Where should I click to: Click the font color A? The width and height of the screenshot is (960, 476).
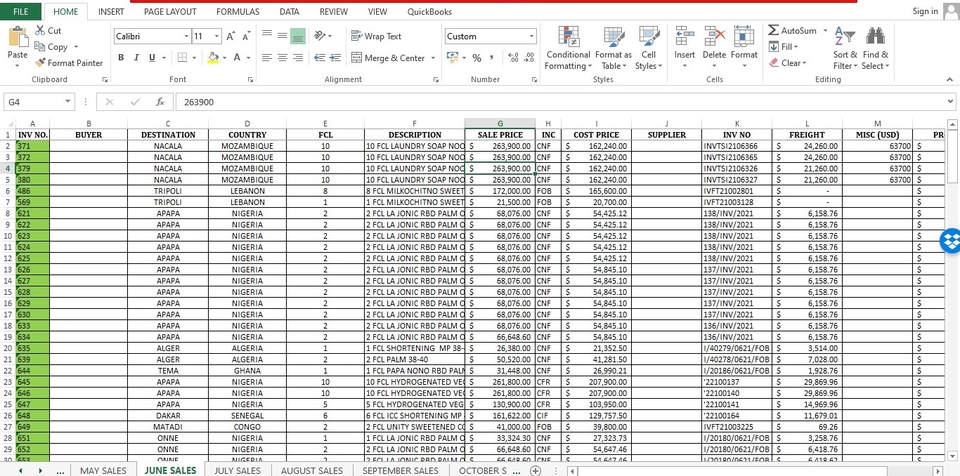coord(237,58)
